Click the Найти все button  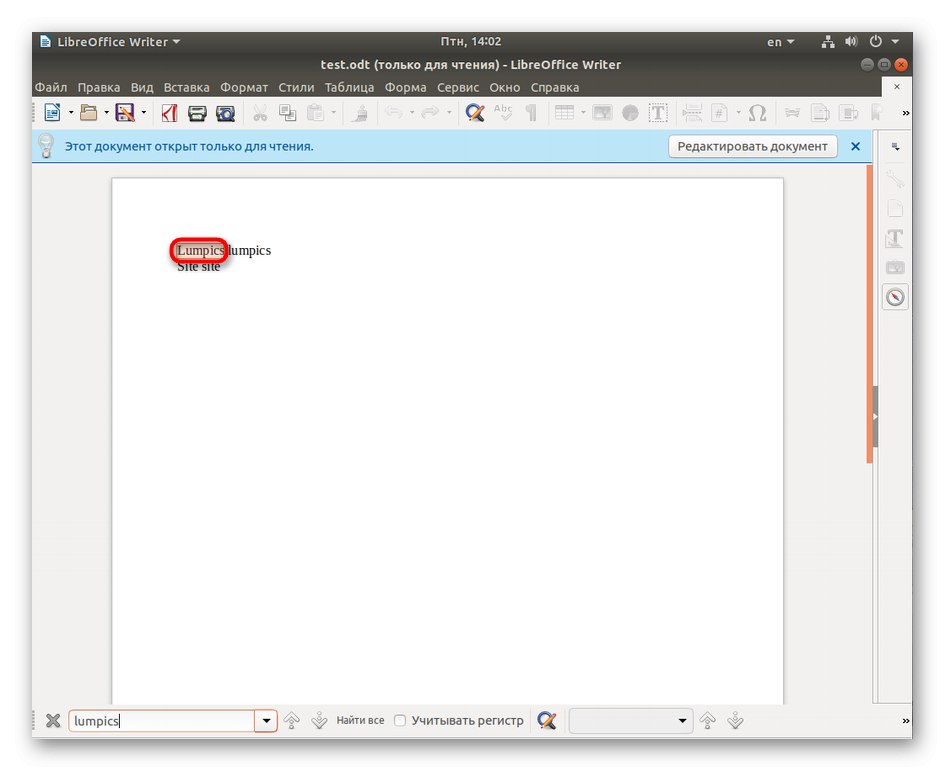360,720
